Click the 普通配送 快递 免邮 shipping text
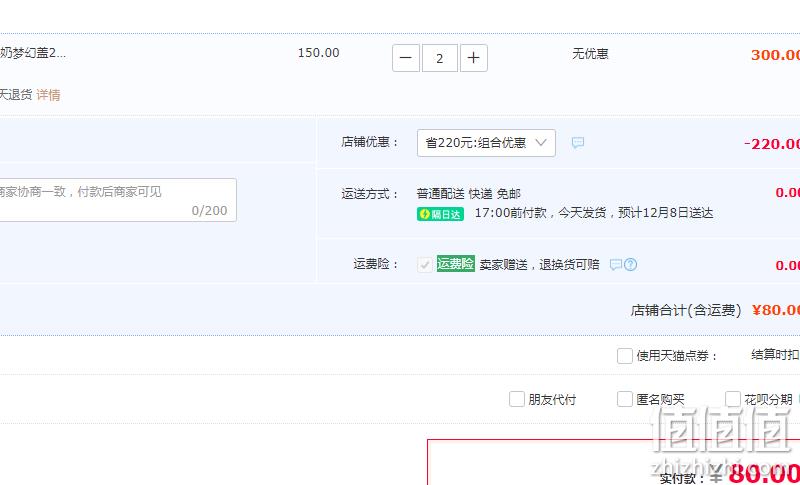The image size is (800, 485). [469, 194]
